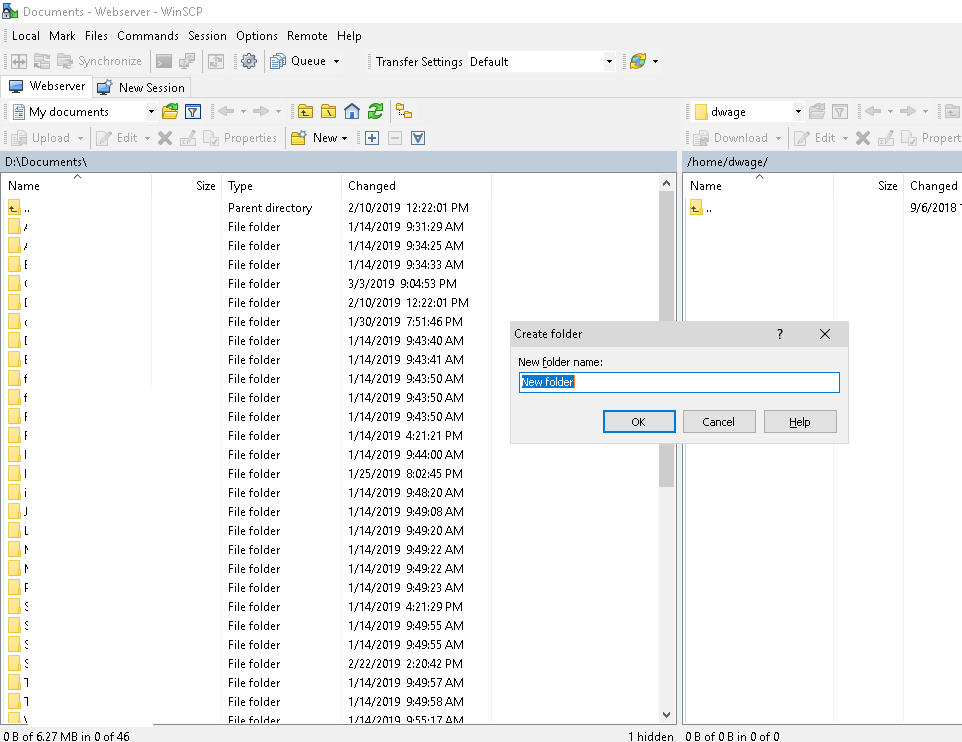The image size is (962, 742).
Task: Click the local root directory icon
Action: (328, 112)
